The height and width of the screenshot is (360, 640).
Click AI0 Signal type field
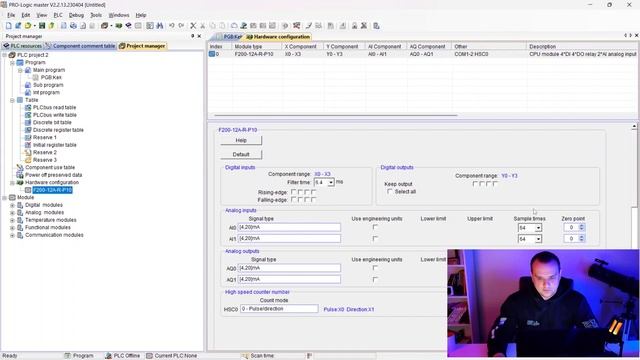point(289,227)
